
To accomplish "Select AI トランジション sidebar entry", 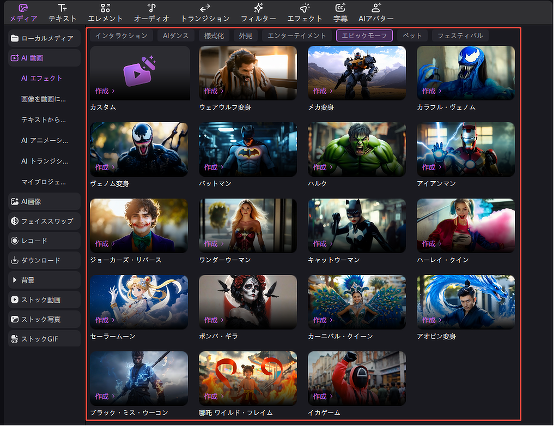I will pyautogui.click(x=45, y=161).
